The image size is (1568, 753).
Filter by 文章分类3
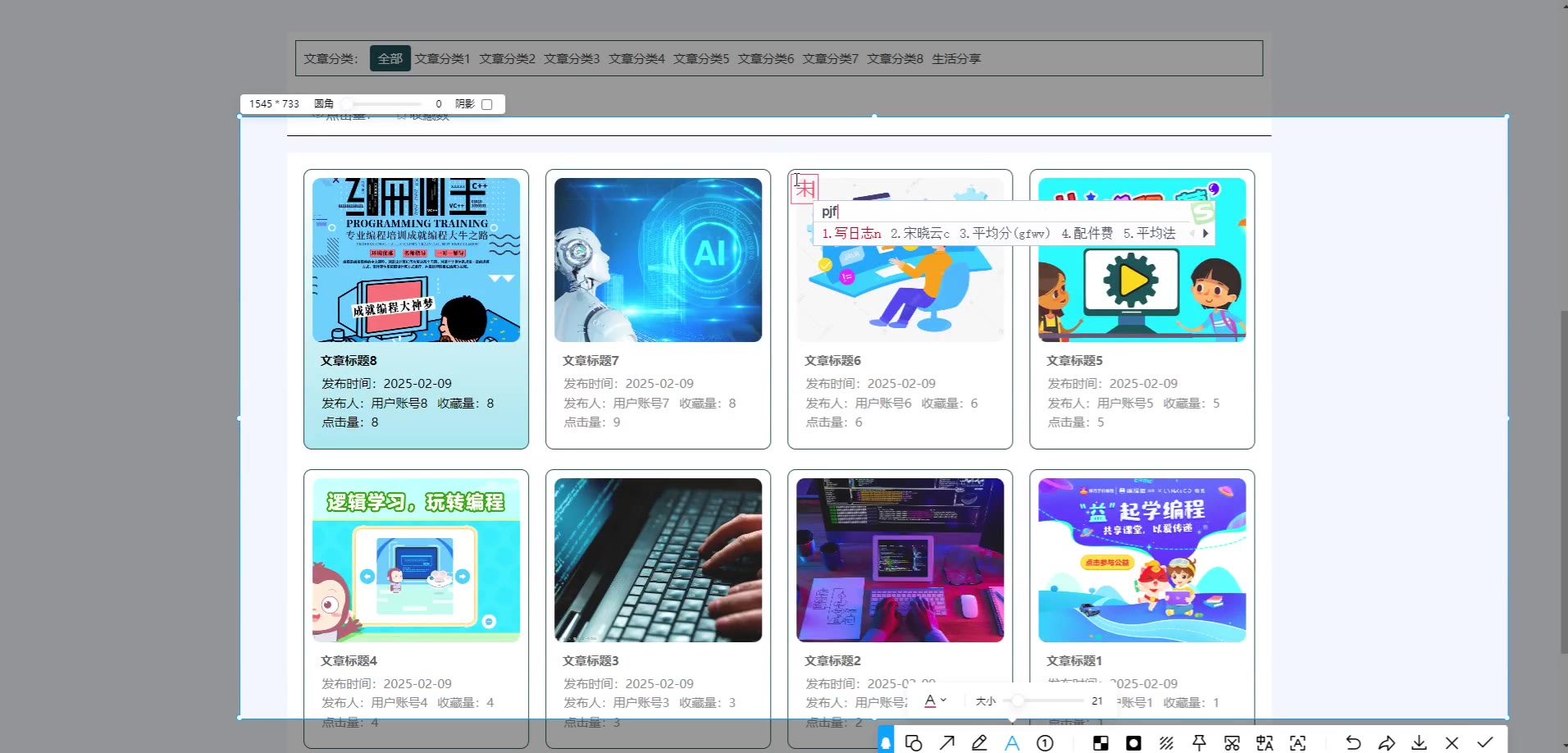click(x=572, y=58)
